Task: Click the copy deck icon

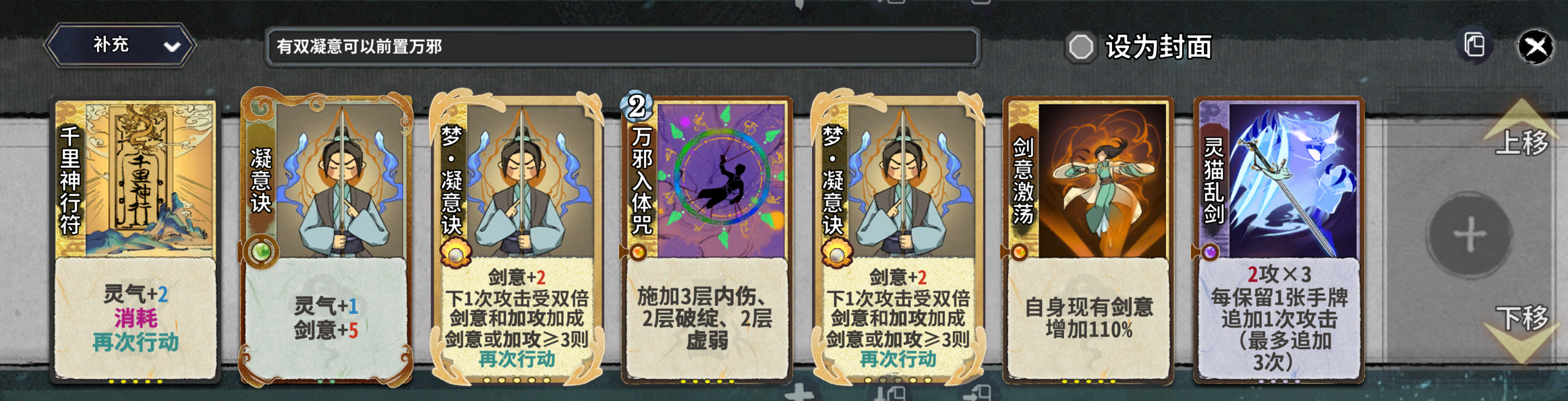Action: pos(1475,46)
